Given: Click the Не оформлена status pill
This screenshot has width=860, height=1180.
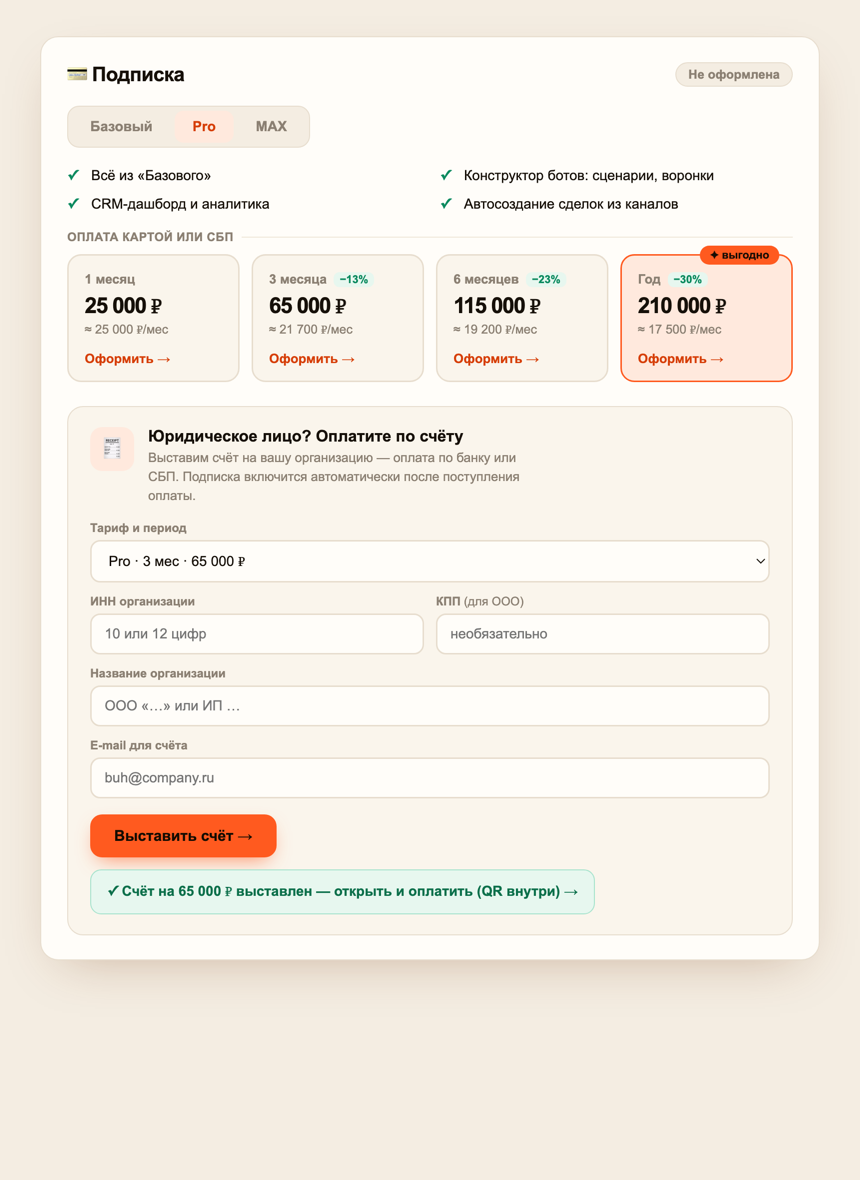Looking at the screenshot, I should pos(734,75).
